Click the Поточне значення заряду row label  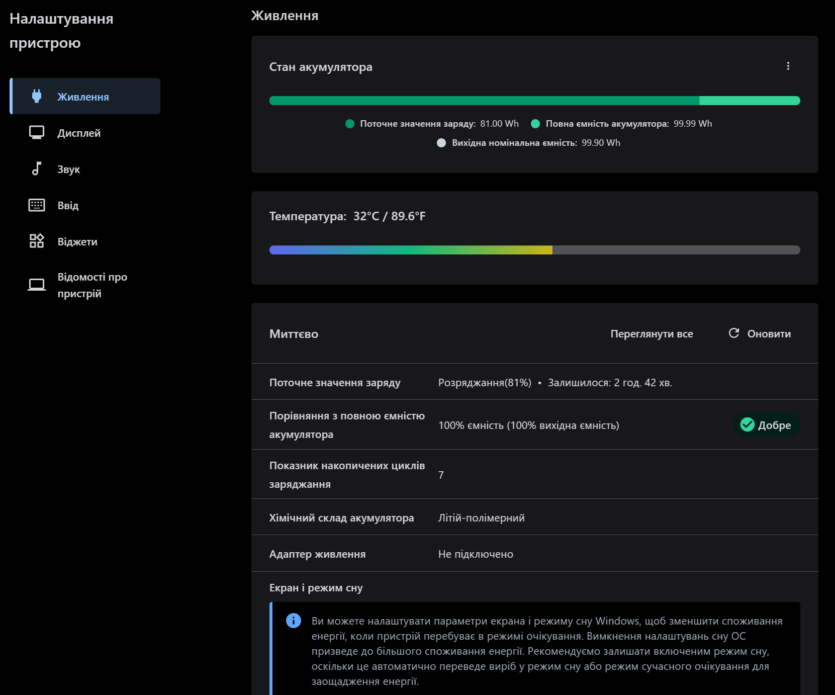334,382
